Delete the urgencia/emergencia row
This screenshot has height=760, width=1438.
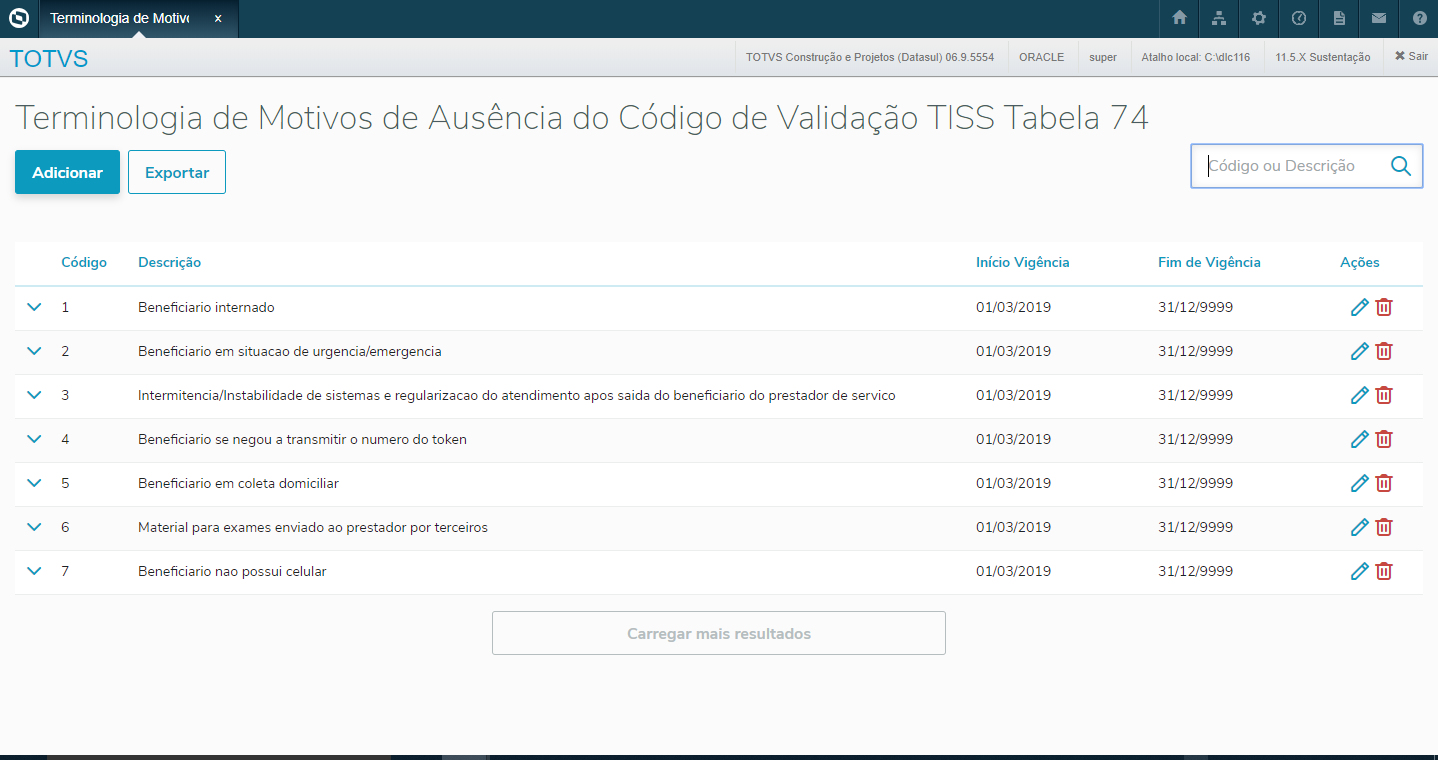(x=1384, y=351)
